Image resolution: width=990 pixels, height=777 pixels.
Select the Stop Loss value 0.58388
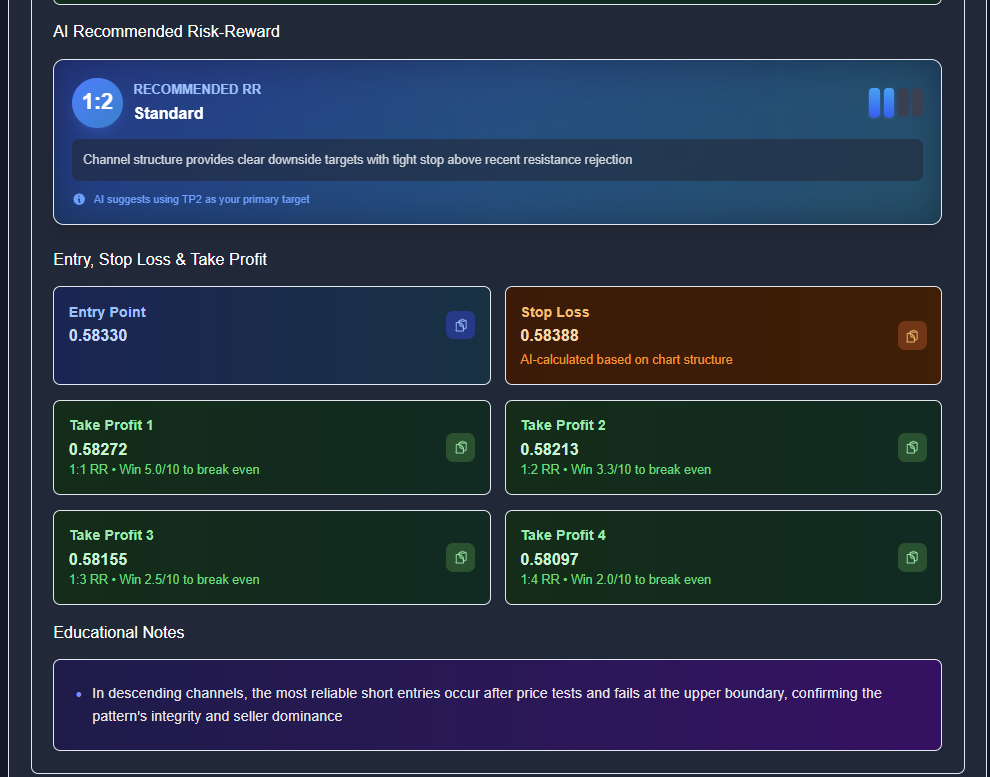[x=549, y=335]
